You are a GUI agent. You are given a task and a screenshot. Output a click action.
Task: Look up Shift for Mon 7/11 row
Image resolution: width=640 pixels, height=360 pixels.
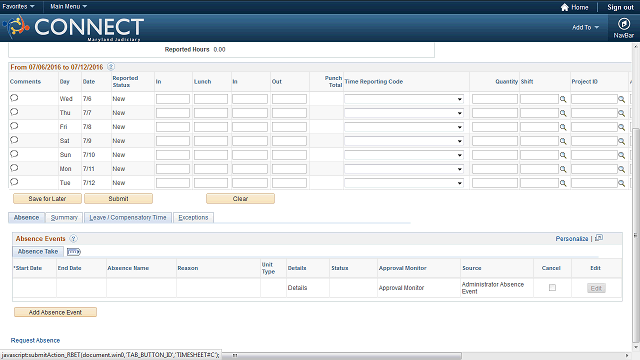[x=563, y=169]
